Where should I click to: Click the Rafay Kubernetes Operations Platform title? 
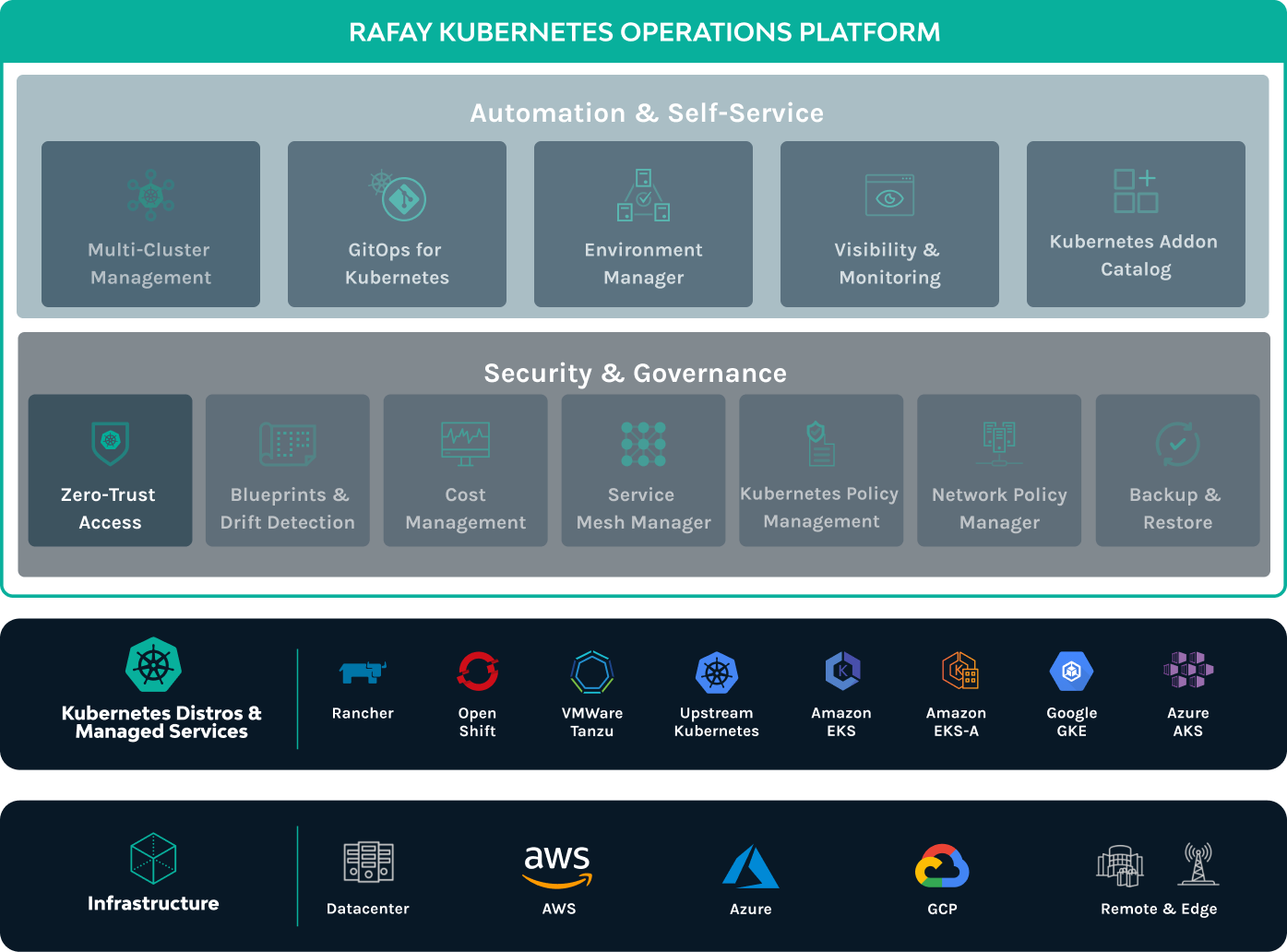[644, 32]
